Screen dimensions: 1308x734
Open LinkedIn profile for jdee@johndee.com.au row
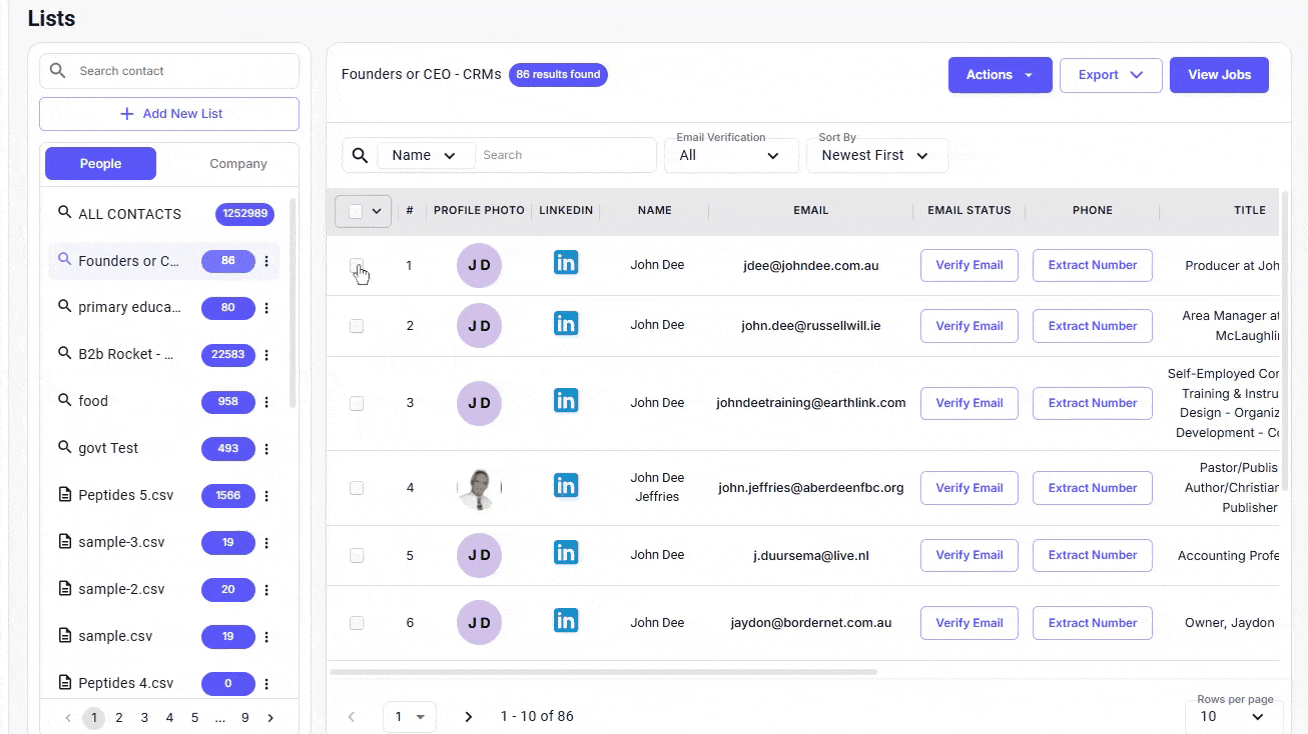tap(566, 263)
